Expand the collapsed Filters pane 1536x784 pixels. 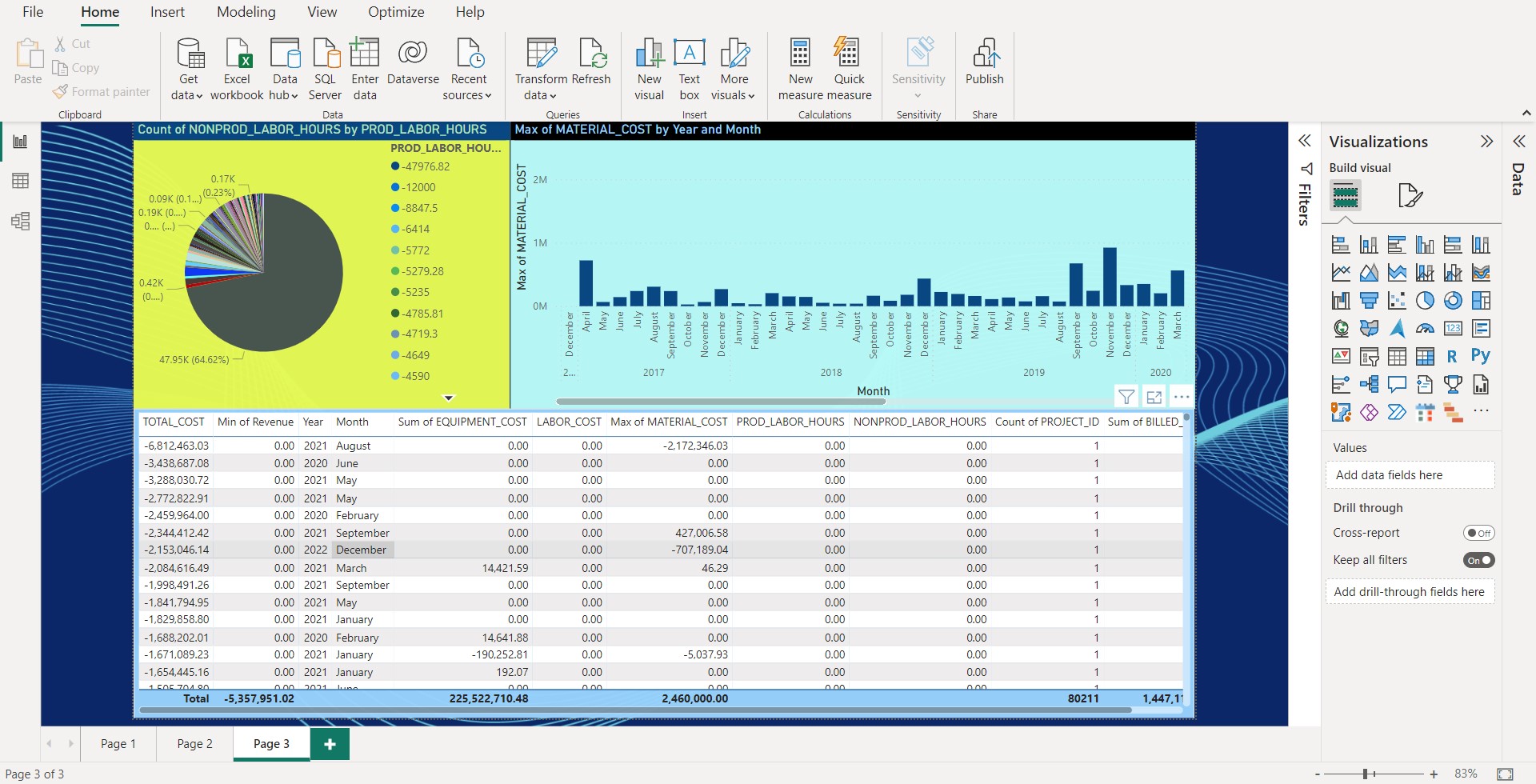1305,142
